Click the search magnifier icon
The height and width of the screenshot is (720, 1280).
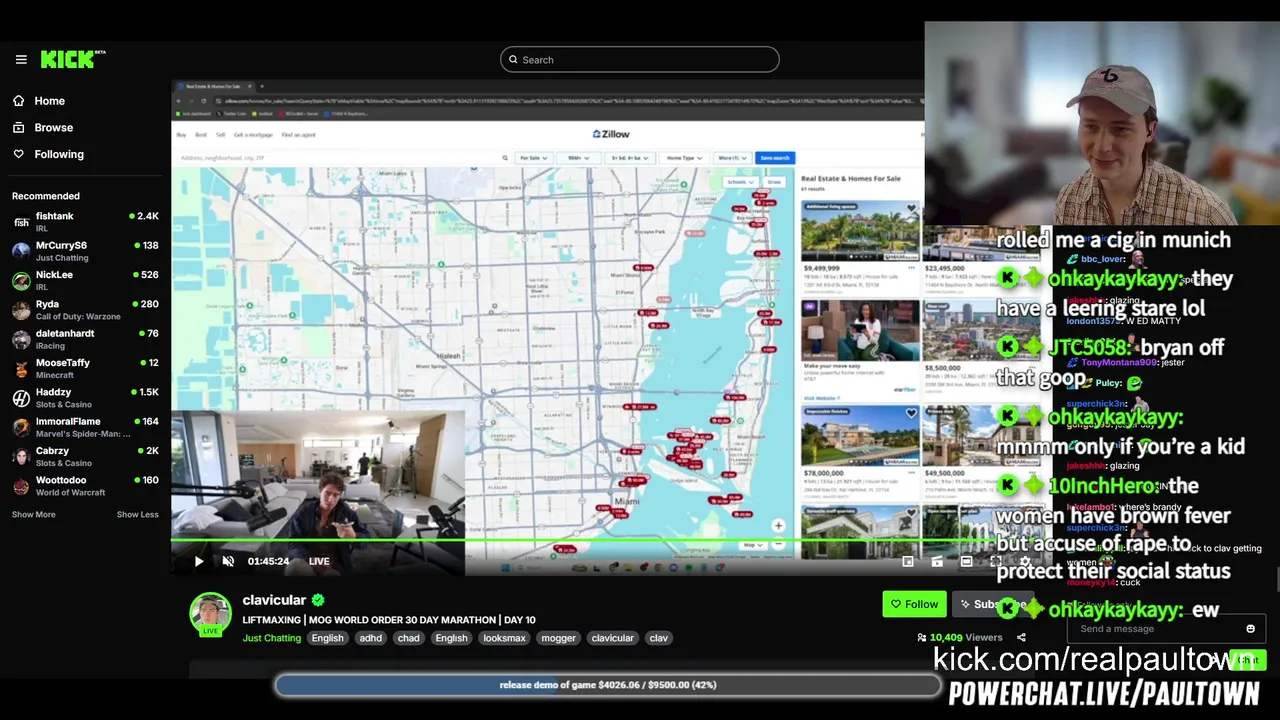point(514,60)
